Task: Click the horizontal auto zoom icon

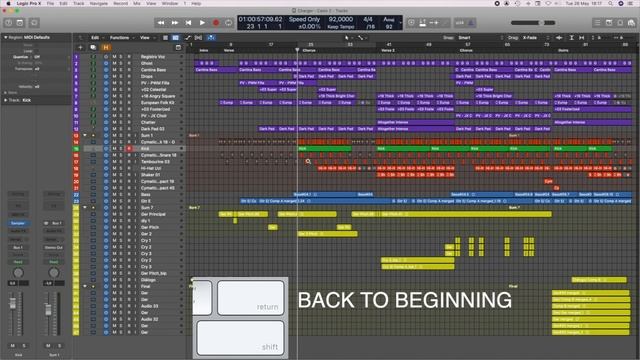Action: coord(582,38)
